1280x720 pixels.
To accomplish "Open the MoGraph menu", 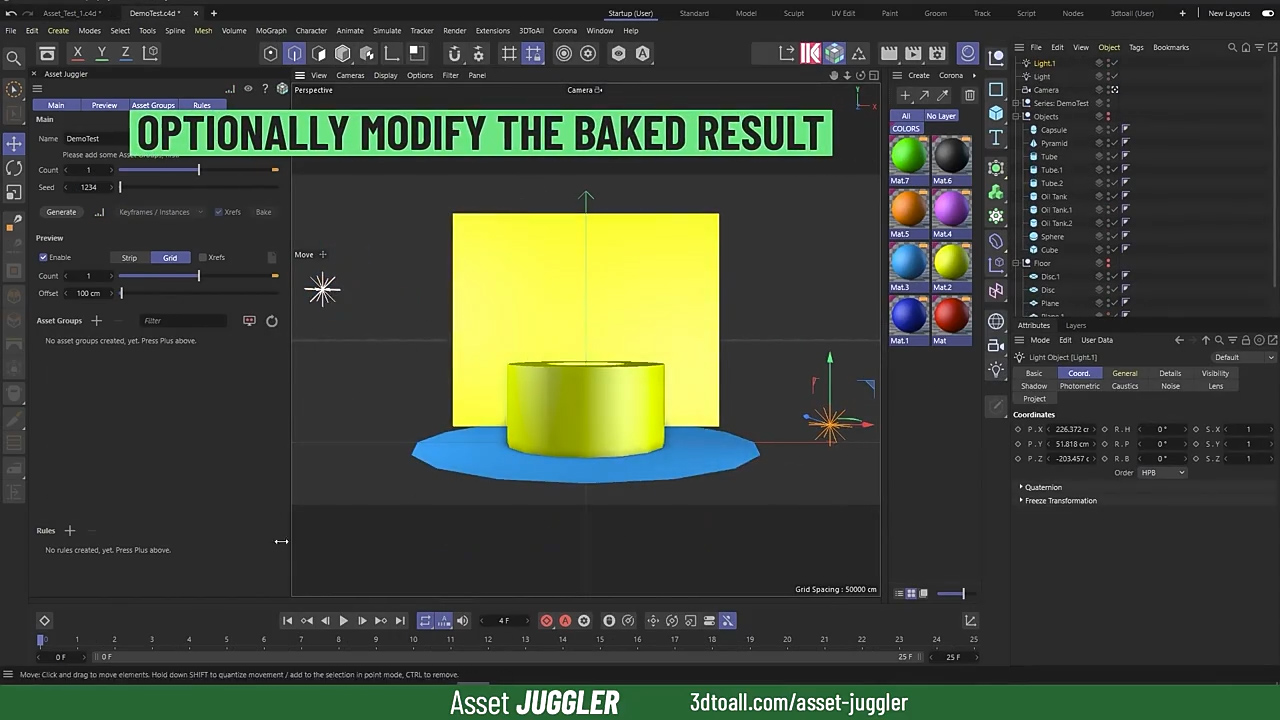I will coord(270,31).
